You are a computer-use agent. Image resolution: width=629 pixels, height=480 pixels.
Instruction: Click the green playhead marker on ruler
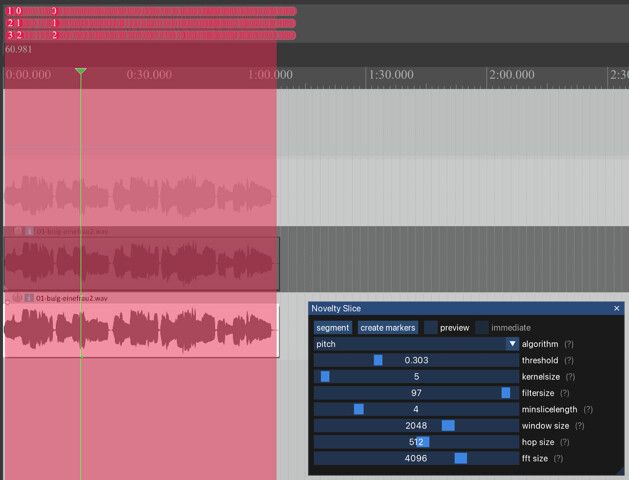[x=81, y=71]
